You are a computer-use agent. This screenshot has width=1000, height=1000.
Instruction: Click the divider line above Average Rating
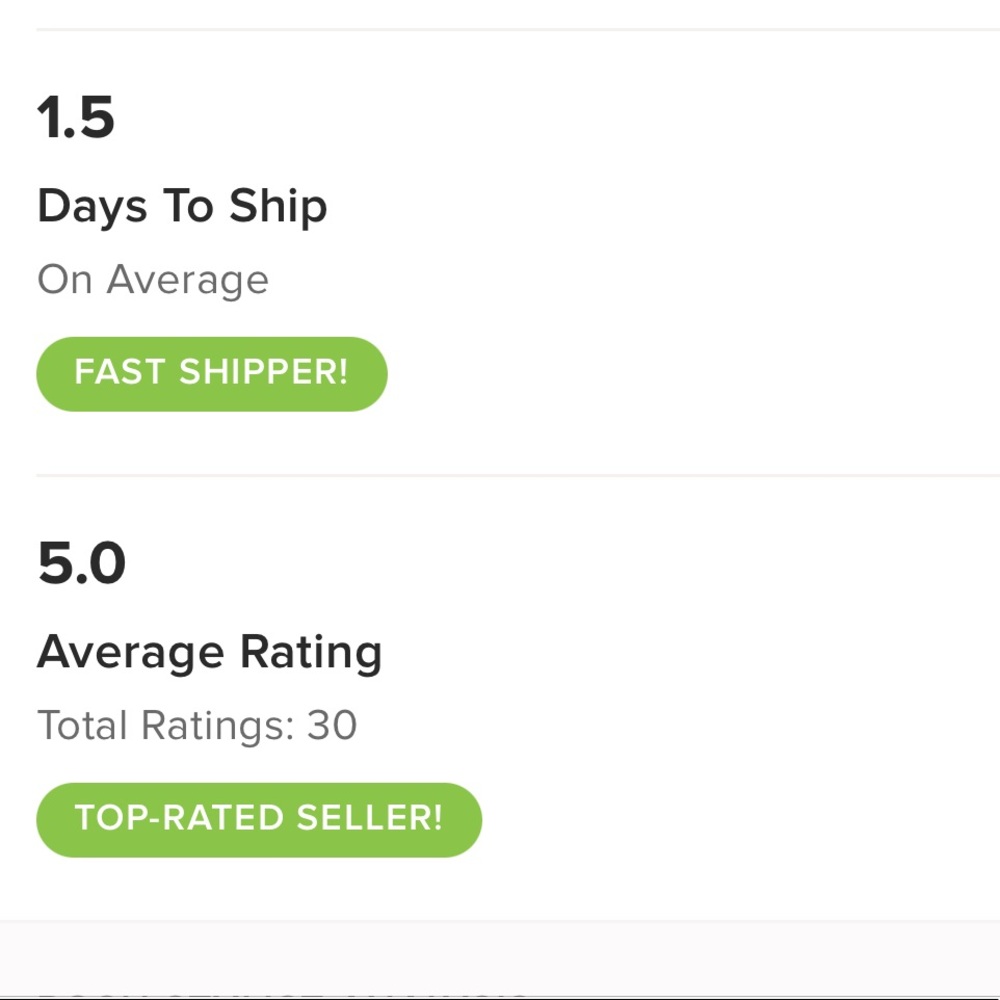(500, 476)
